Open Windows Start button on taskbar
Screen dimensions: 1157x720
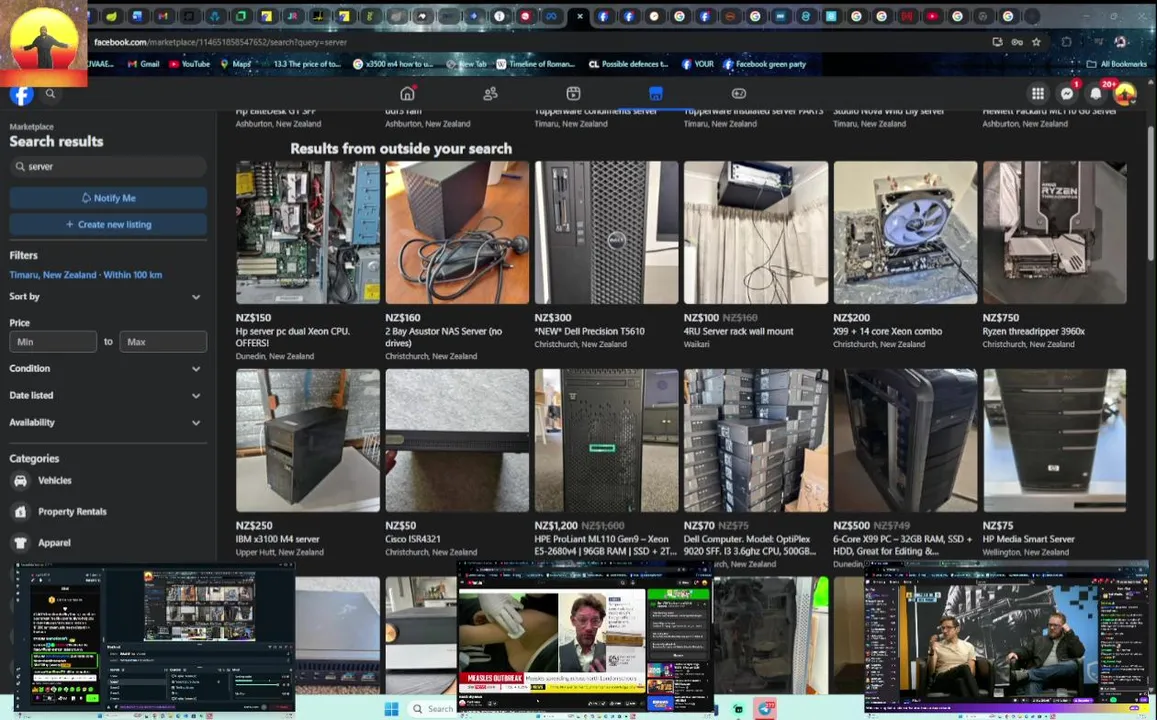(x=391, y=709)
